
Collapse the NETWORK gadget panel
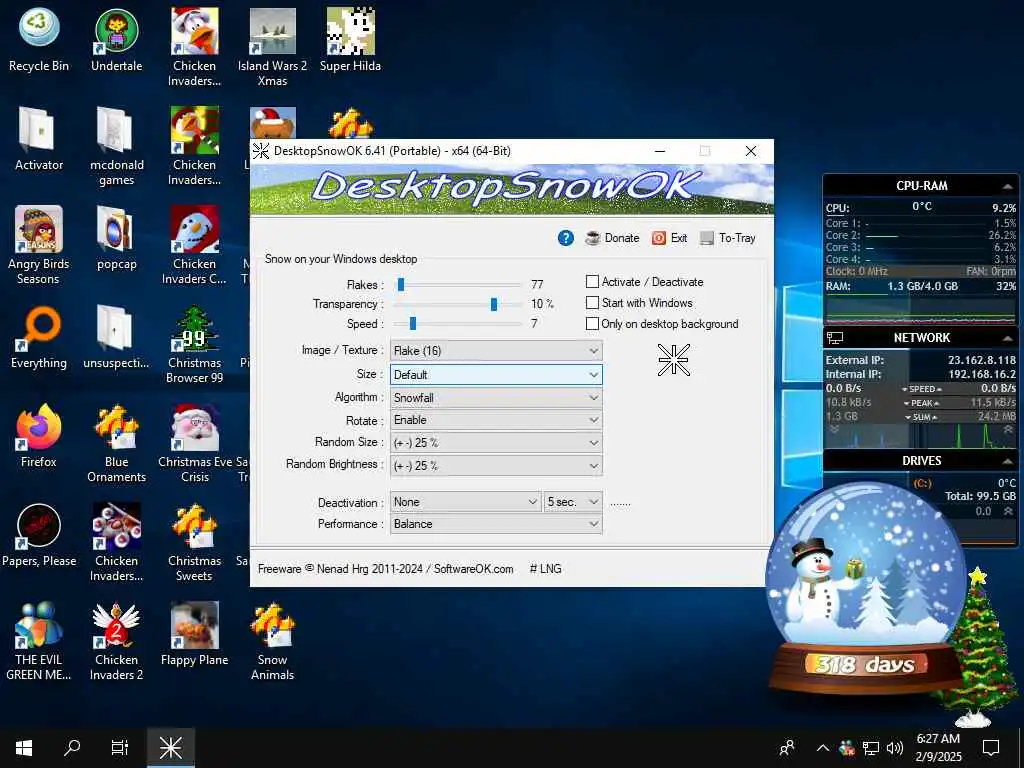pyautogui.click(x=1007, y=338)
